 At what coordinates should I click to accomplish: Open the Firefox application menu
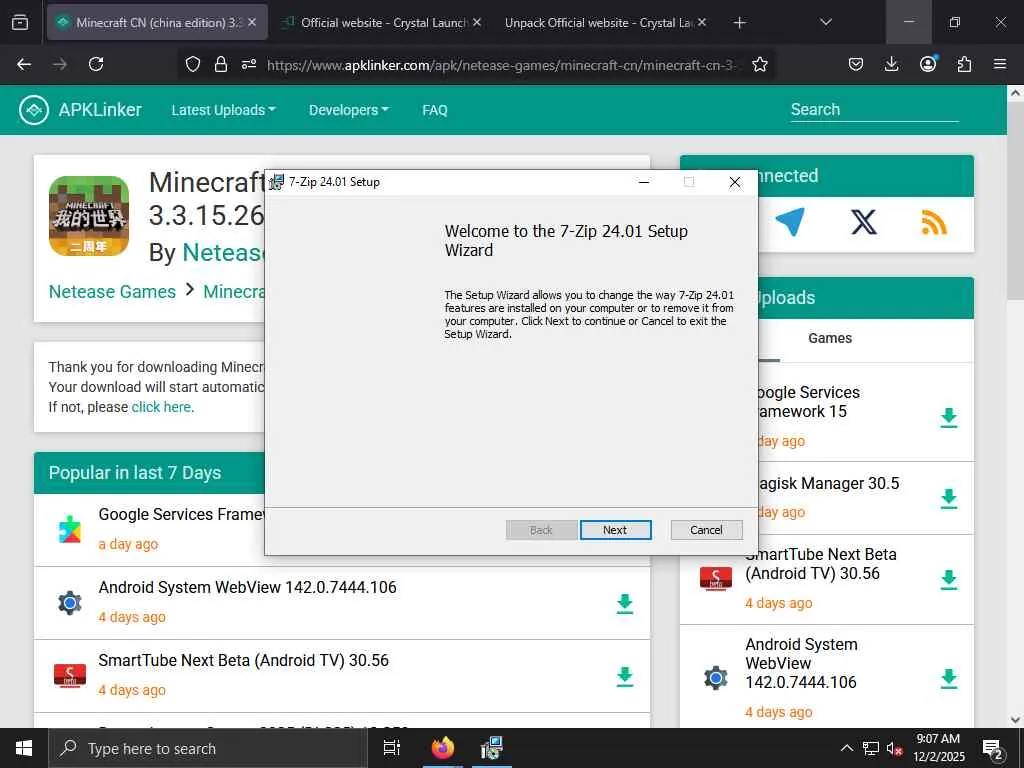click(x=1000, y=64)
